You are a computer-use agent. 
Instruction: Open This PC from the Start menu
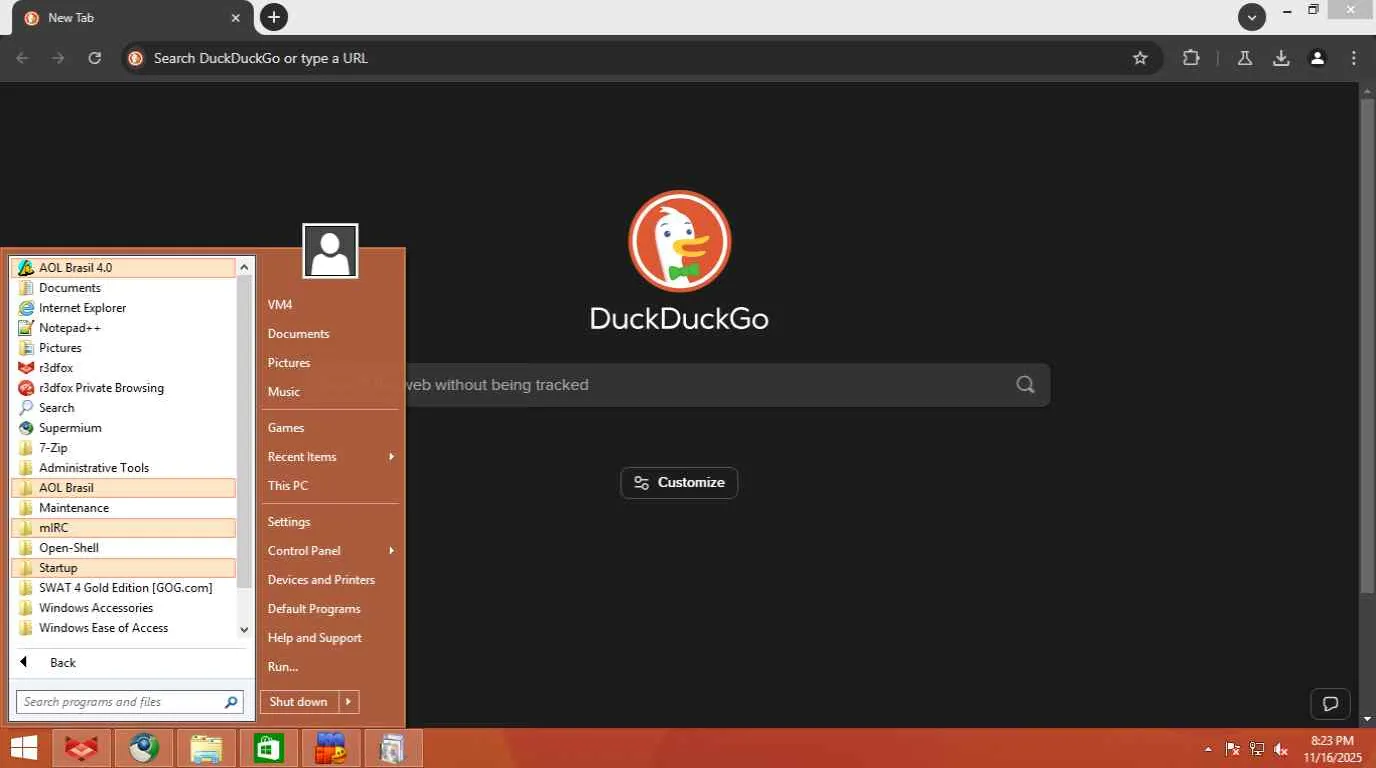331,486
